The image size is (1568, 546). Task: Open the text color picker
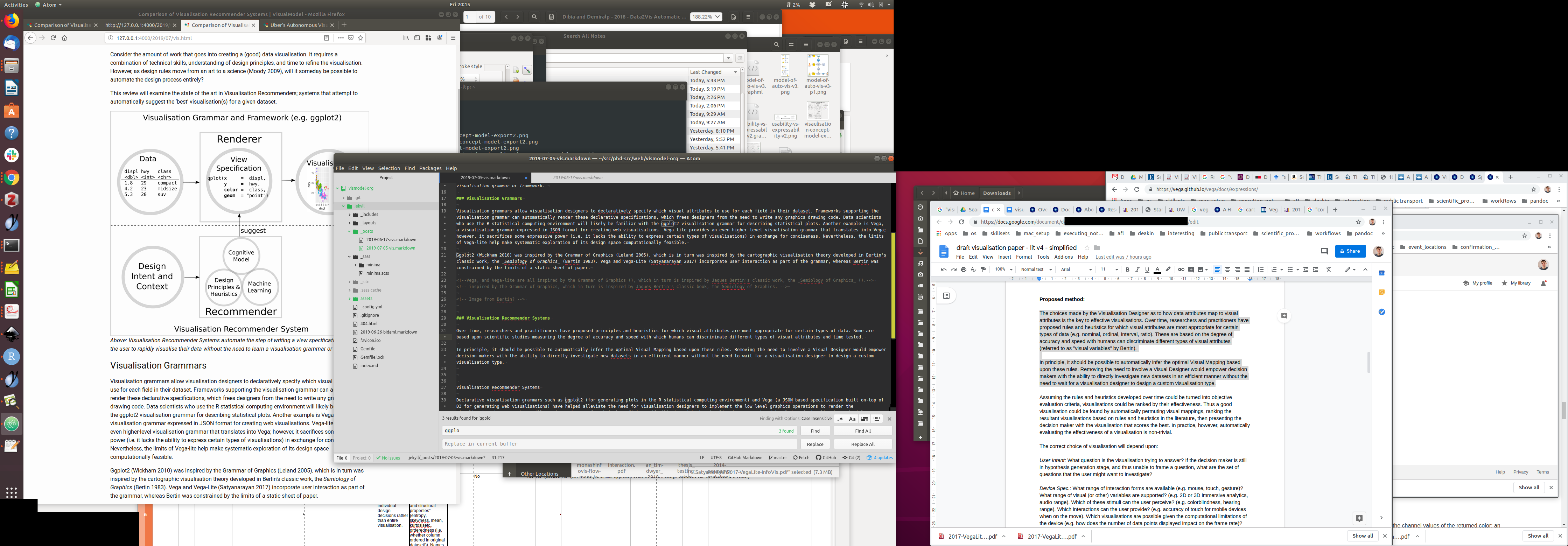(1157, 269)
